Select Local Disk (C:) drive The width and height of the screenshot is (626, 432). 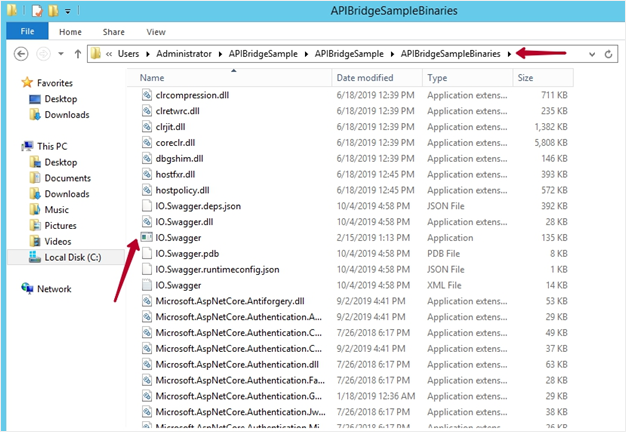[x=72, y=257]
